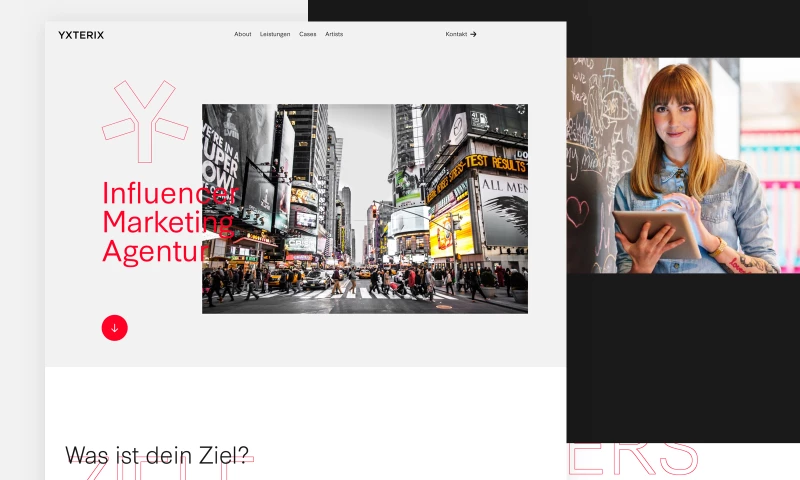Screen dimensions: 800x480
Task: Click the YXTERIX logo in the header
Action: tap(81, 35)
